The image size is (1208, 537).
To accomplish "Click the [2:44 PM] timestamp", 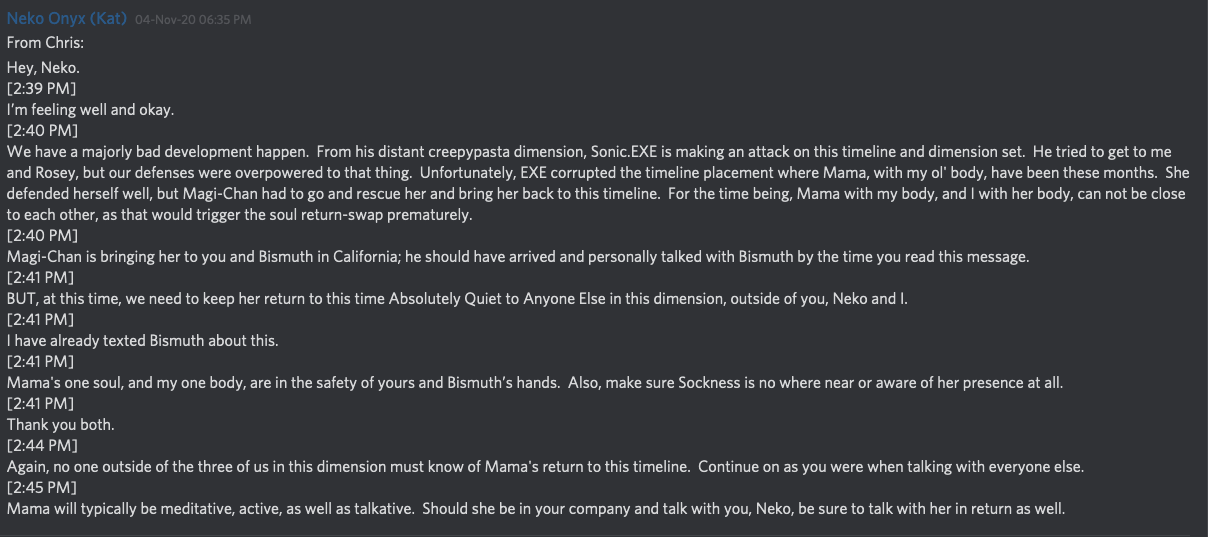I will pos(41,446).
